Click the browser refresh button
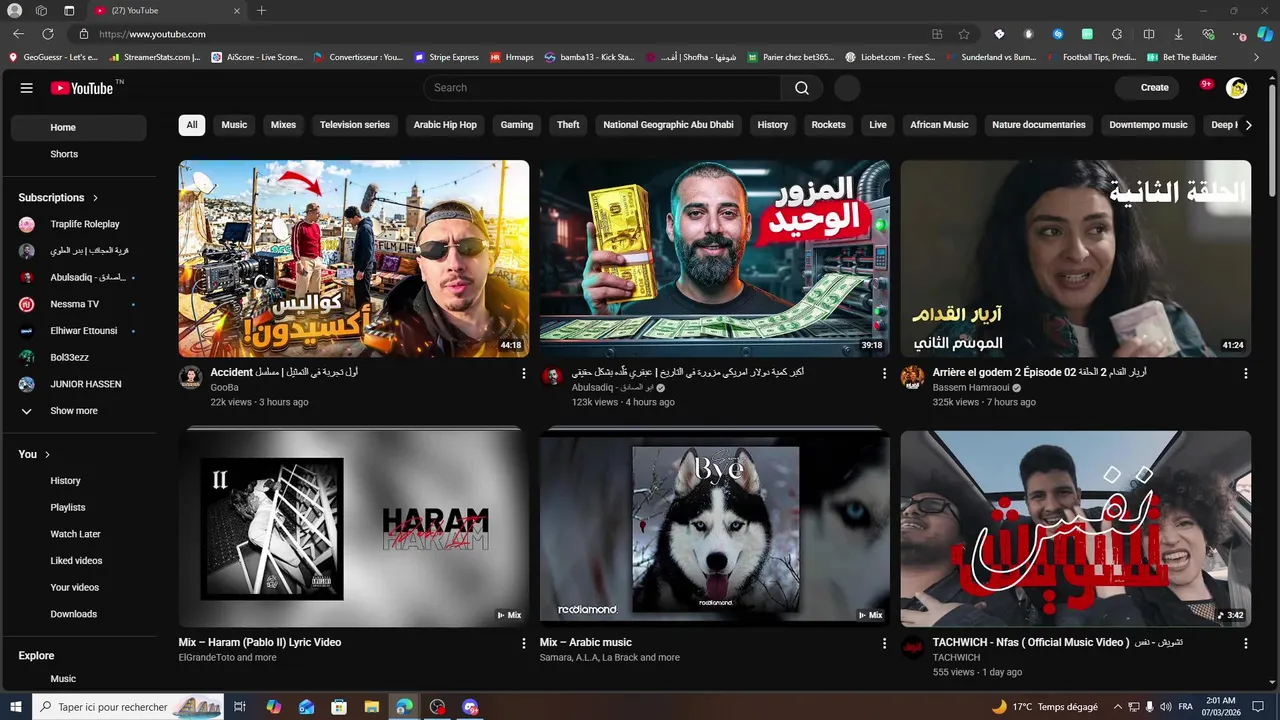This screenshot has height=720, width=1280. (x=47, y=34)
